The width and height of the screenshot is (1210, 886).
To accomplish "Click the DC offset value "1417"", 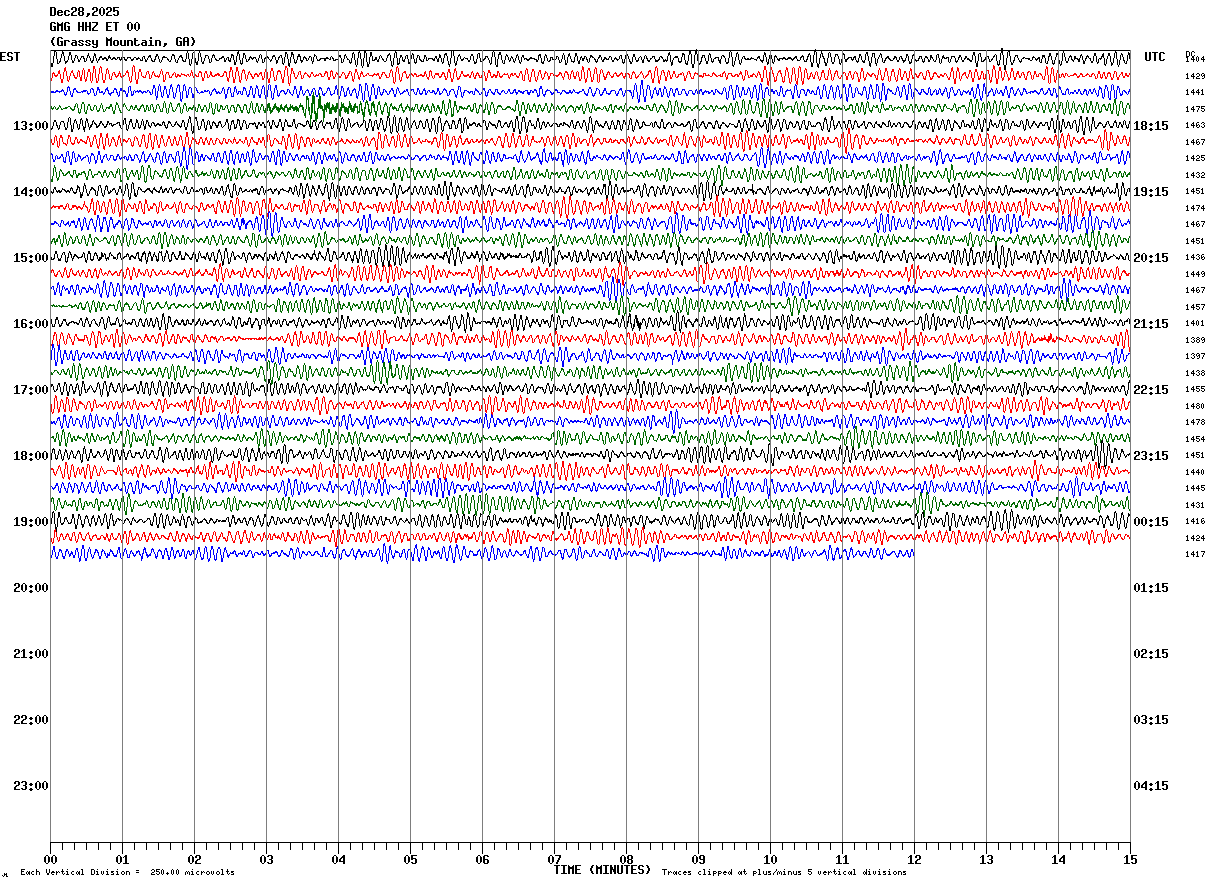I will click(1195, 554).
